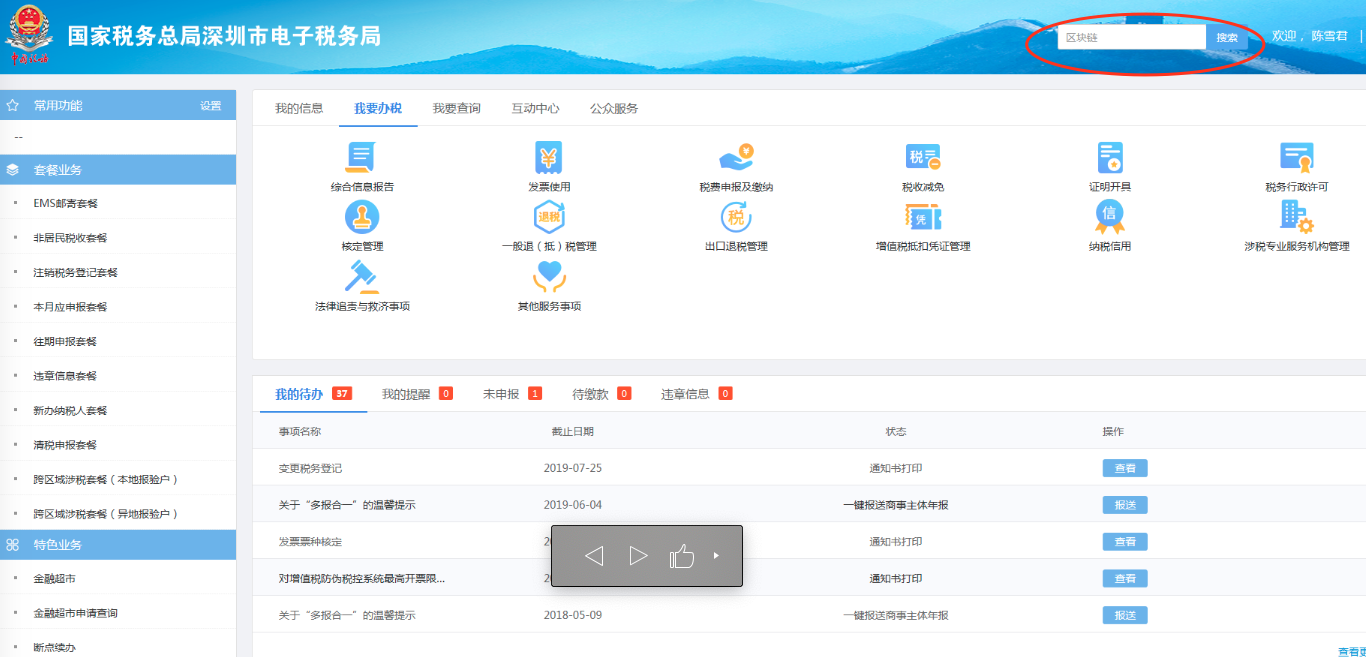This screenshot has width=1366, height=657.
Task: Open the EMS邮寄套餐 sidebar item
Action: coord(65,204)
